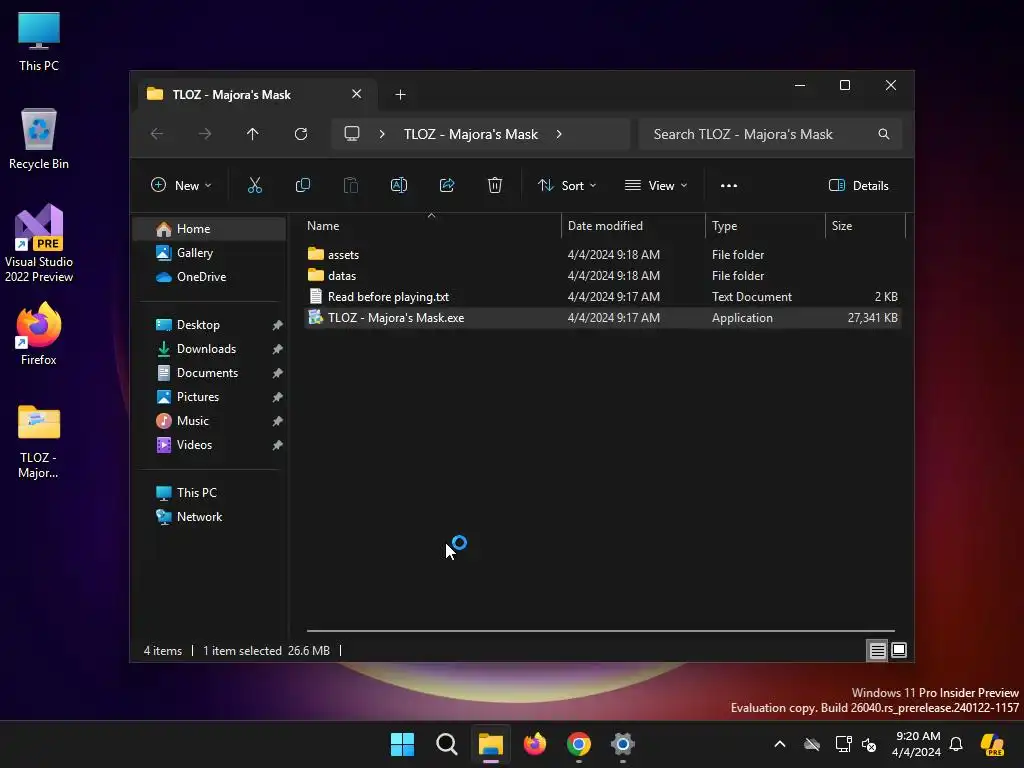Image resolution: width=1024 pixels, height=768 pixels.
Task: Open the Windows Start menu
Action: (x=402, y=744)
